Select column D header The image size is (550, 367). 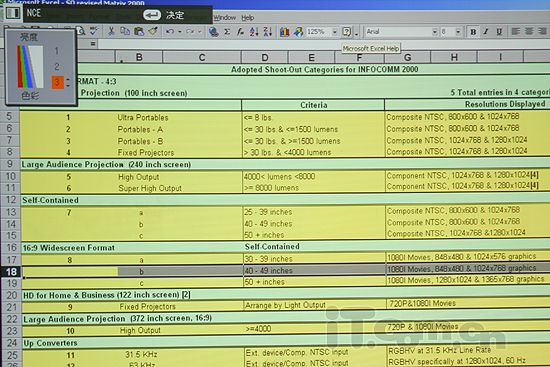pos(264,57)
